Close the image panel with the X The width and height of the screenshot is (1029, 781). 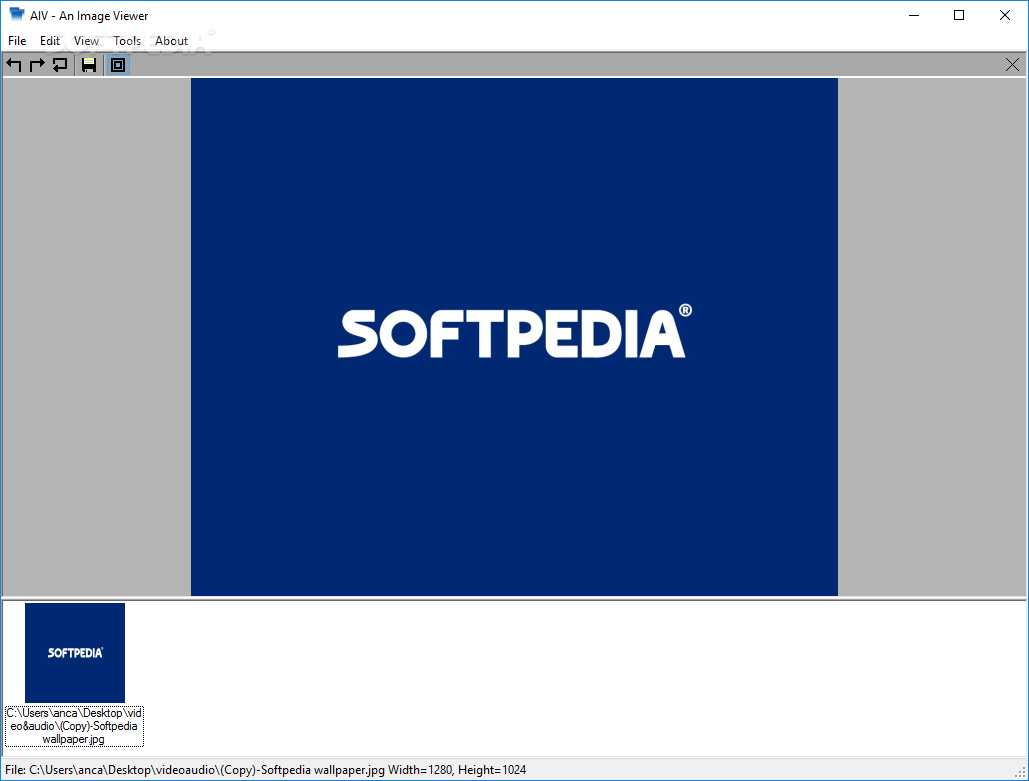click(1013, 64)
